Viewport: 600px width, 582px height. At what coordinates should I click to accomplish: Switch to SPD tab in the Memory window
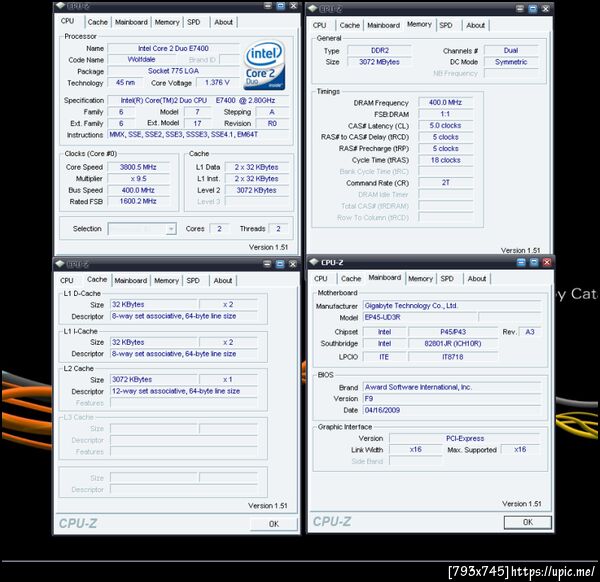[446, 25]
